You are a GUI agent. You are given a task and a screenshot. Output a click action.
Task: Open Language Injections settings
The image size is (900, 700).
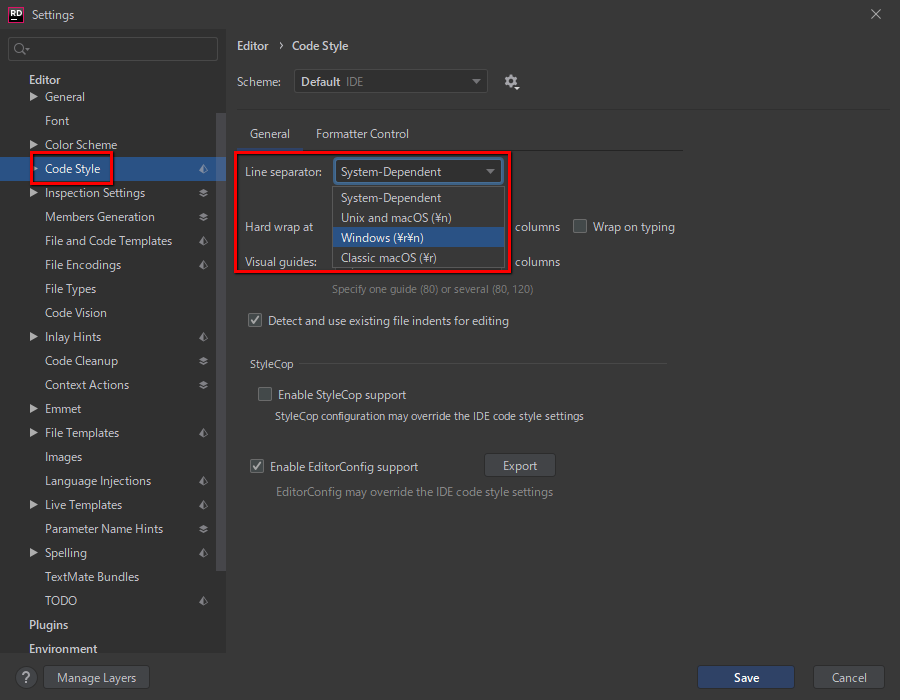coord(98,481)
